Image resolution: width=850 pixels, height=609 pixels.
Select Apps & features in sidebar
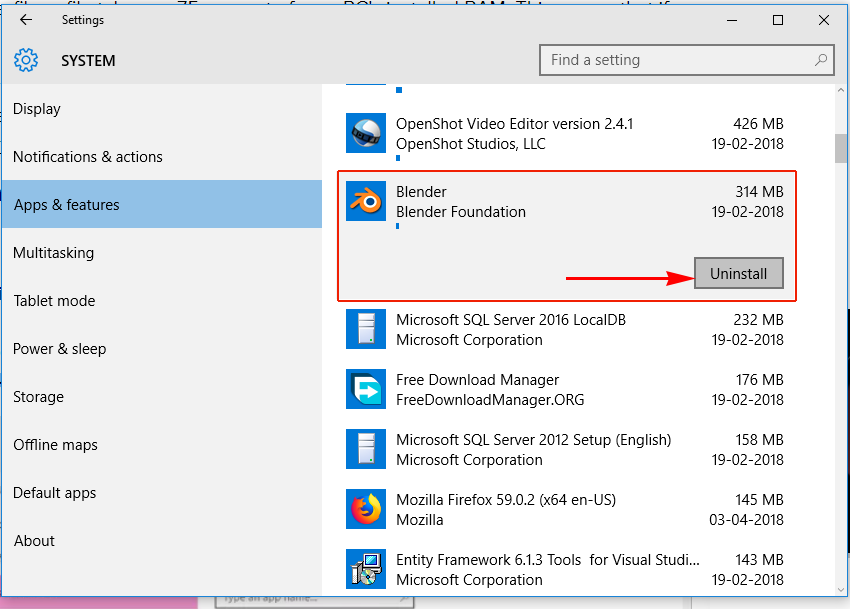pyautogui.click(x=162, y=204)
